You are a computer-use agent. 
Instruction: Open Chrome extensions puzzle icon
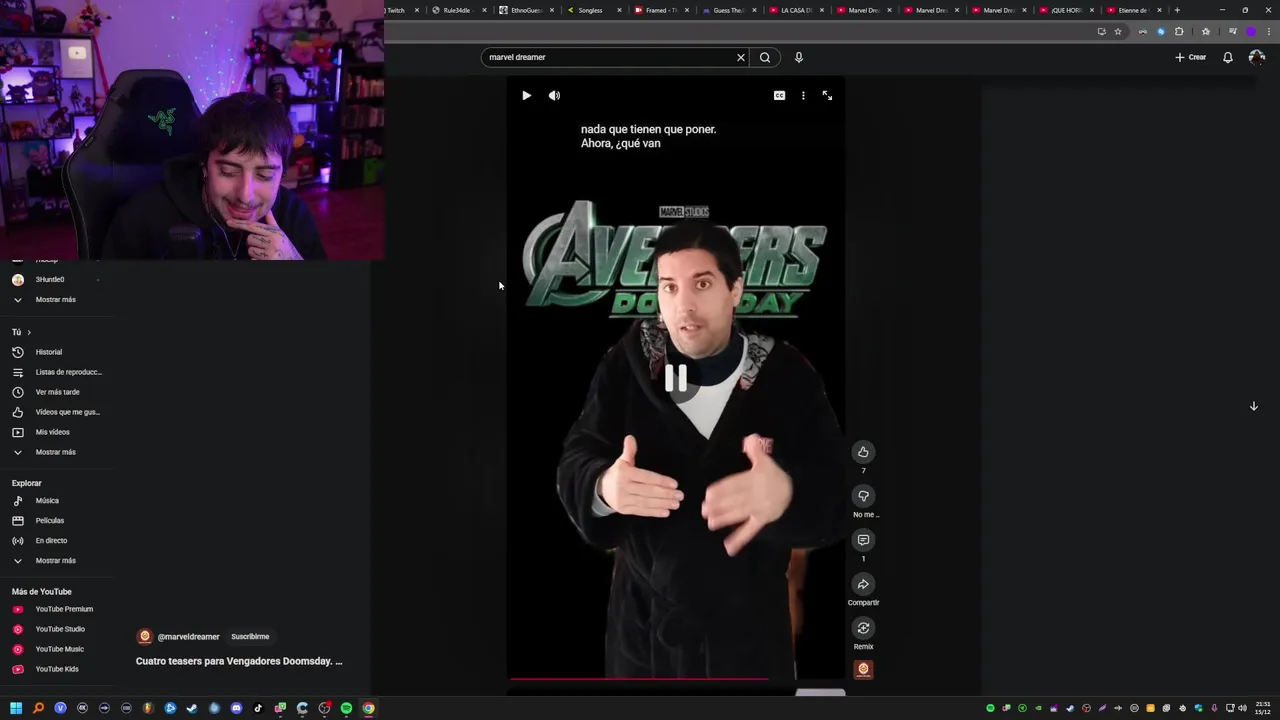click(1179, 31)
